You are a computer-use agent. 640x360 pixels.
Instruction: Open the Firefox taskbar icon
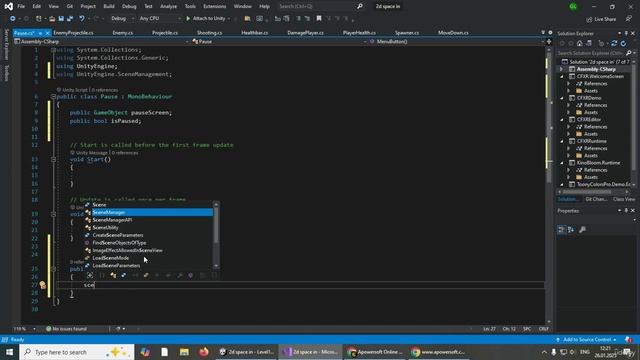click(x=204, y=352)
